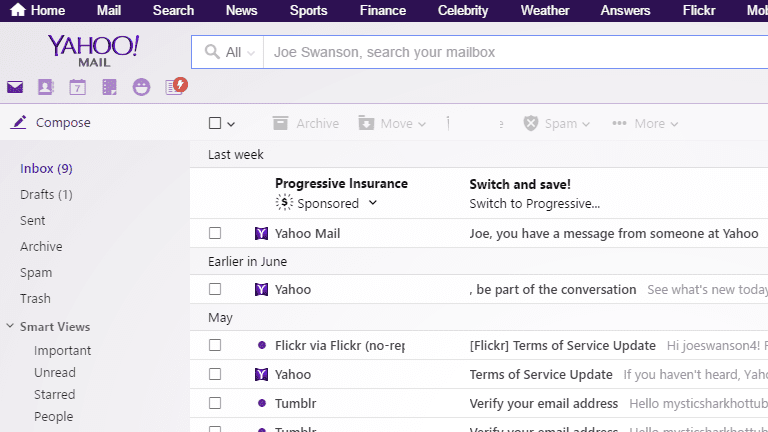Select the People smart view
Viewport: 768px width, 432px height.
[x=54, y=417]
